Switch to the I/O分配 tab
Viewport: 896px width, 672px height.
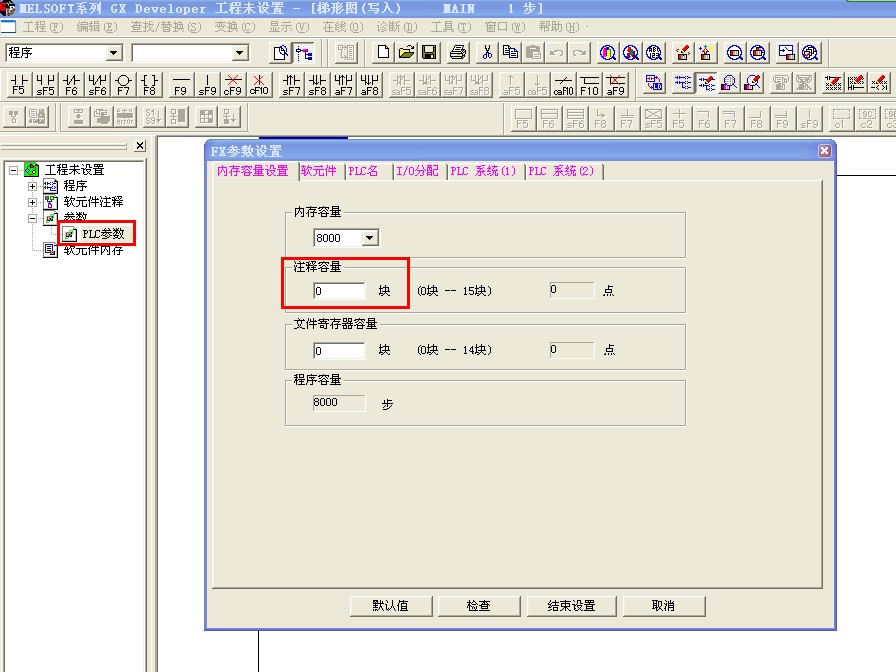416,171
